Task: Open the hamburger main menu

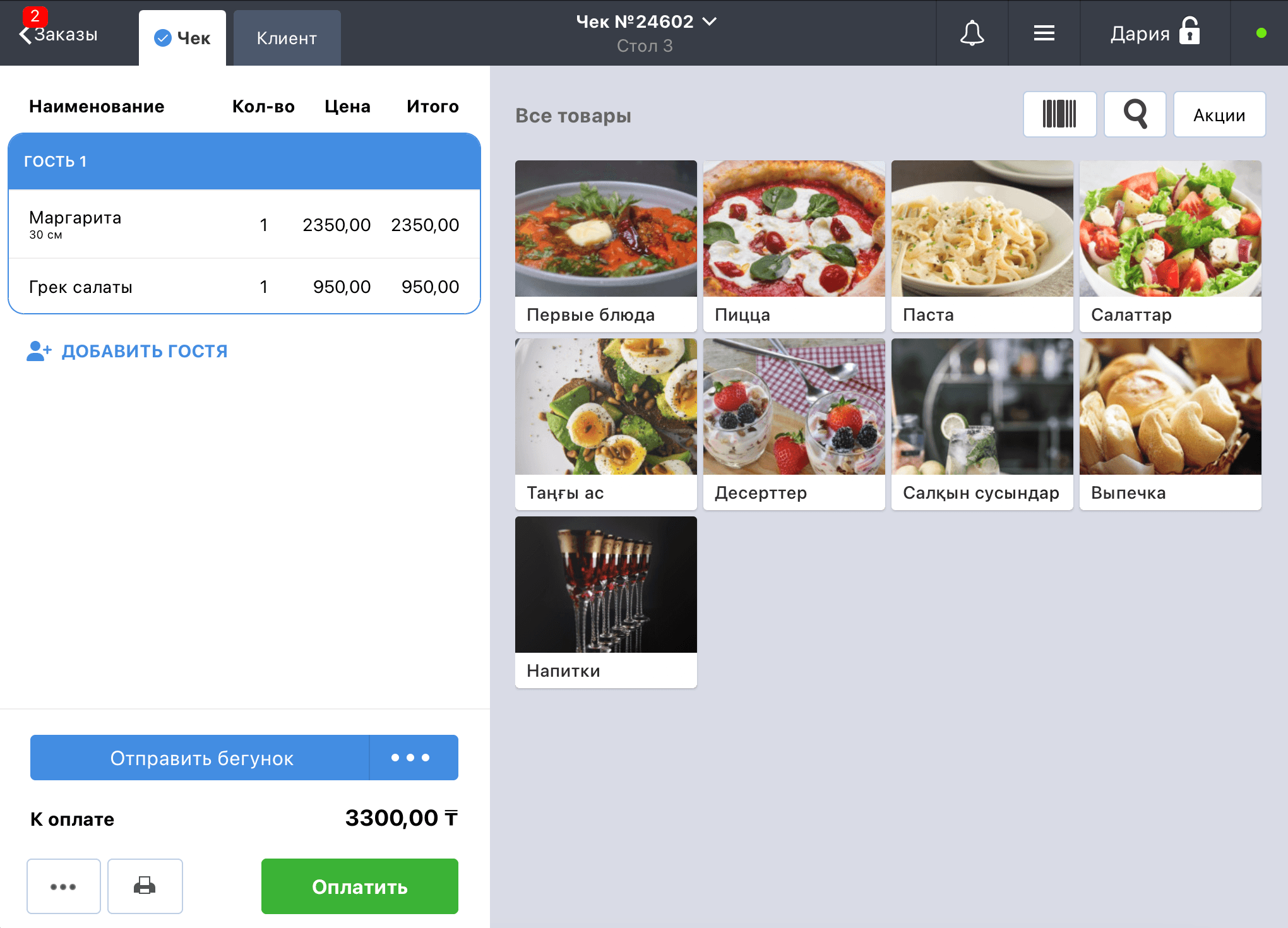Action: coord(1044,33)
